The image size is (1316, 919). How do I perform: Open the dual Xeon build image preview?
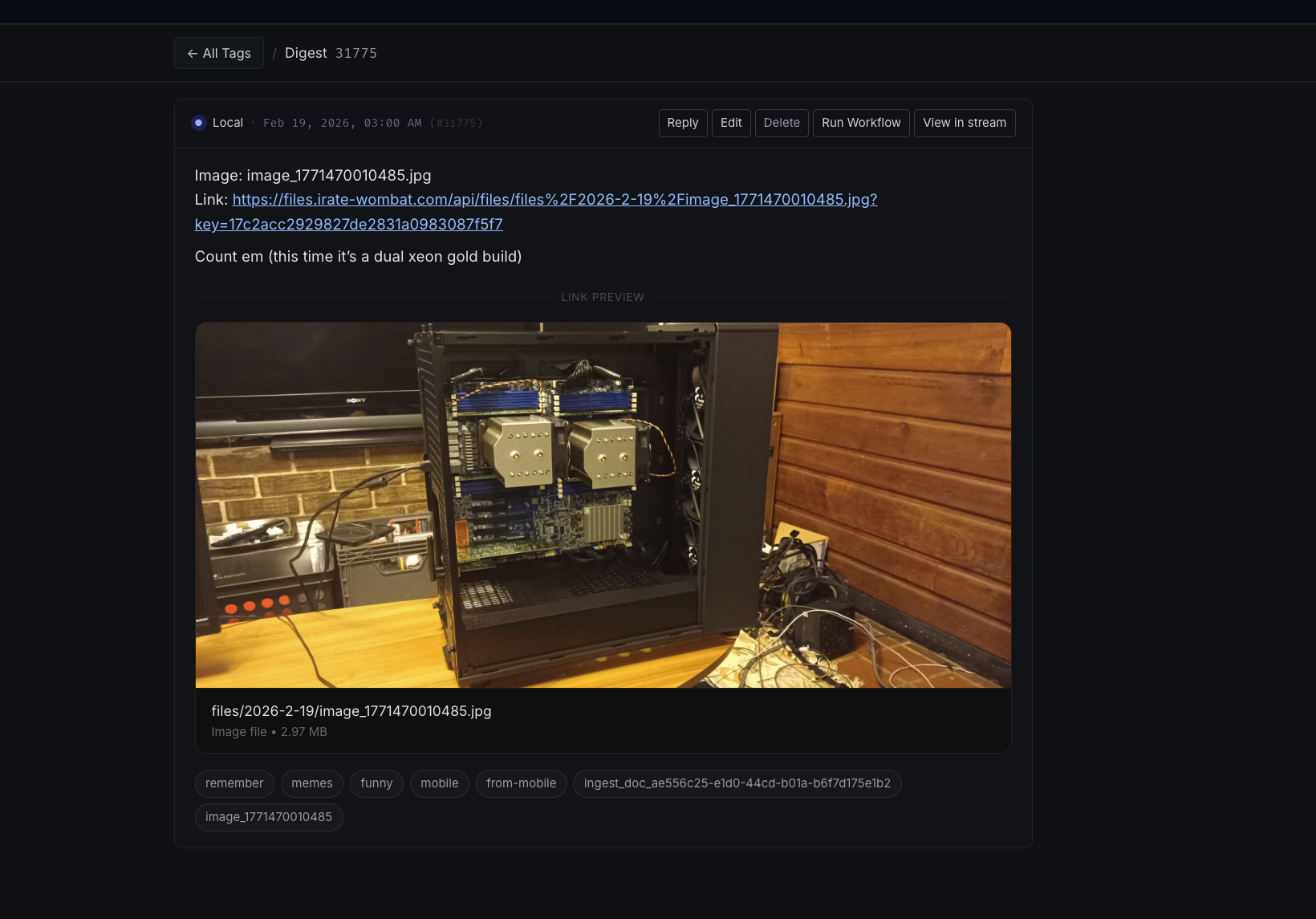pos(603,505)
